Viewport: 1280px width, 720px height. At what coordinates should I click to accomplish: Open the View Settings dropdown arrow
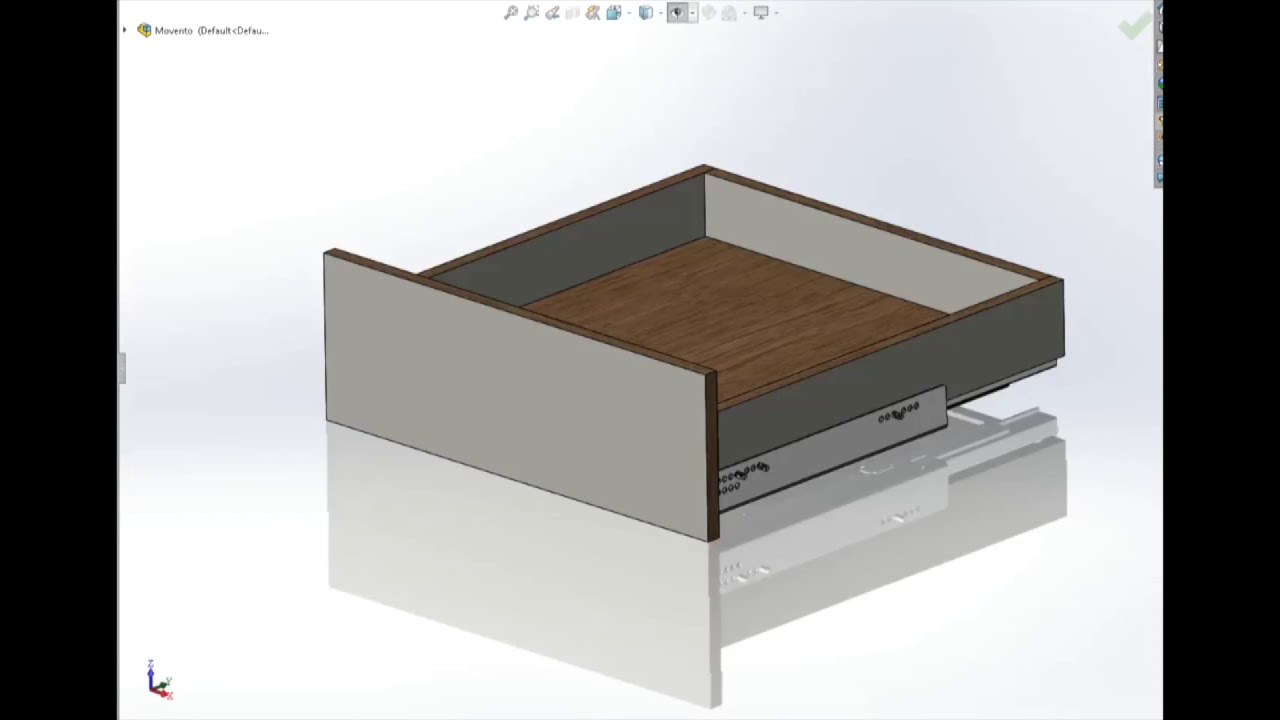pyautogui.click(x=776, y=13)
